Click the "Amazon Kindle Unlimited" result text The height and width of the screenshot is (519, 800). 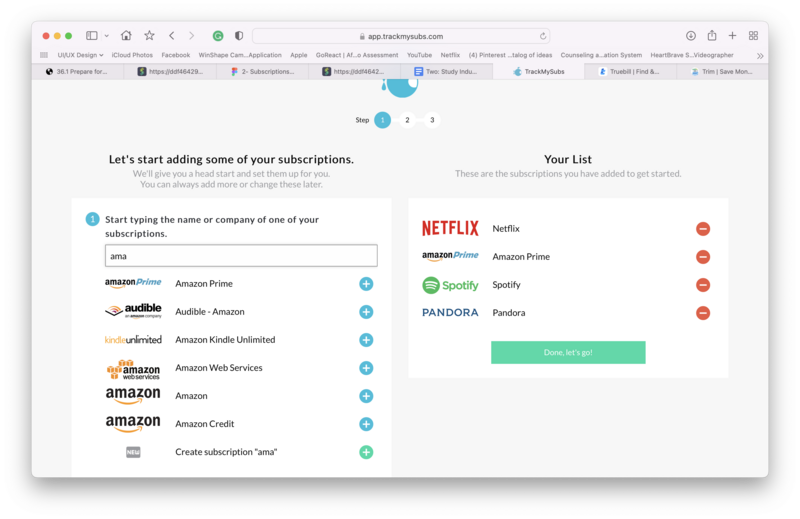pyautogui.click(x=225, y=340)
